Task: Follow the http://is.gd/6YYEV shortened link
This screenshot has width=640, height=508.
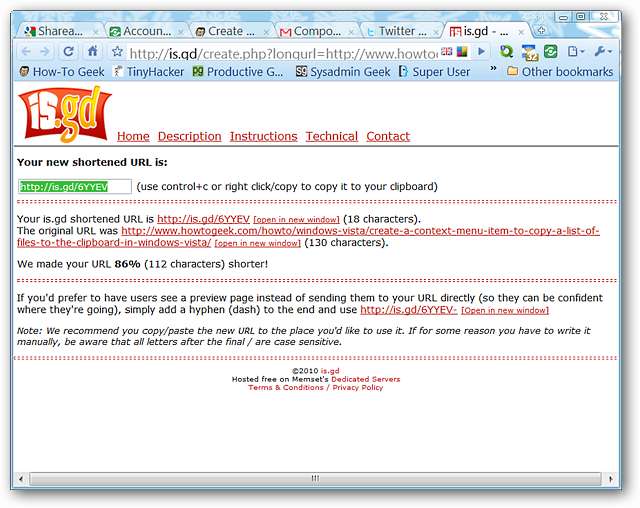Action: (203, 219)
